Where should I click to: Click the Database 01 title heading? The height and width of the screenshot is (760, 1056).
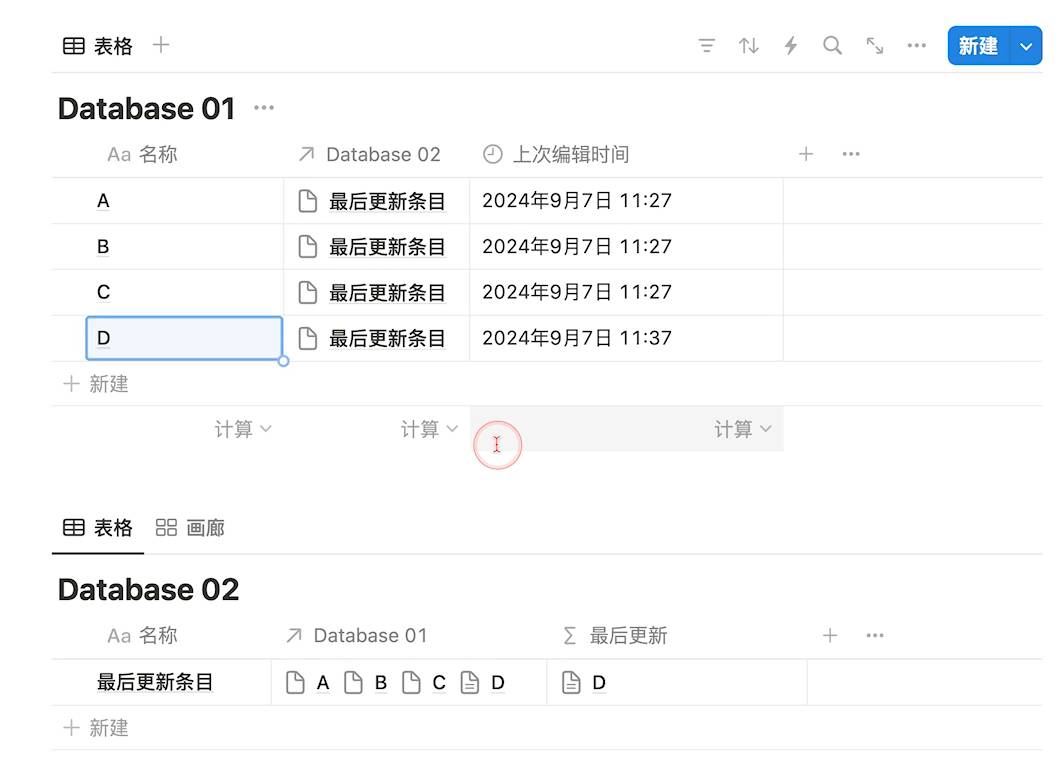click(147, 108)
